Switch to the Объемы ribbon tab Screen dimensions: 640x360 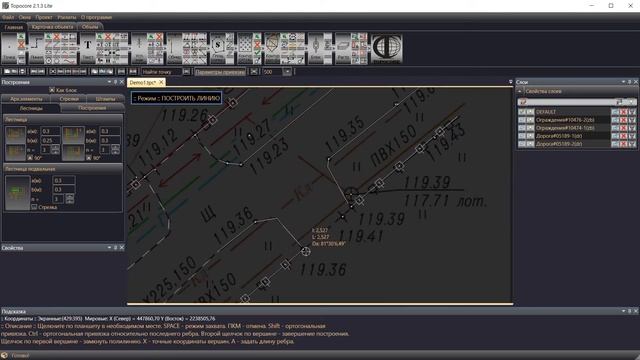tap(90, 27)
